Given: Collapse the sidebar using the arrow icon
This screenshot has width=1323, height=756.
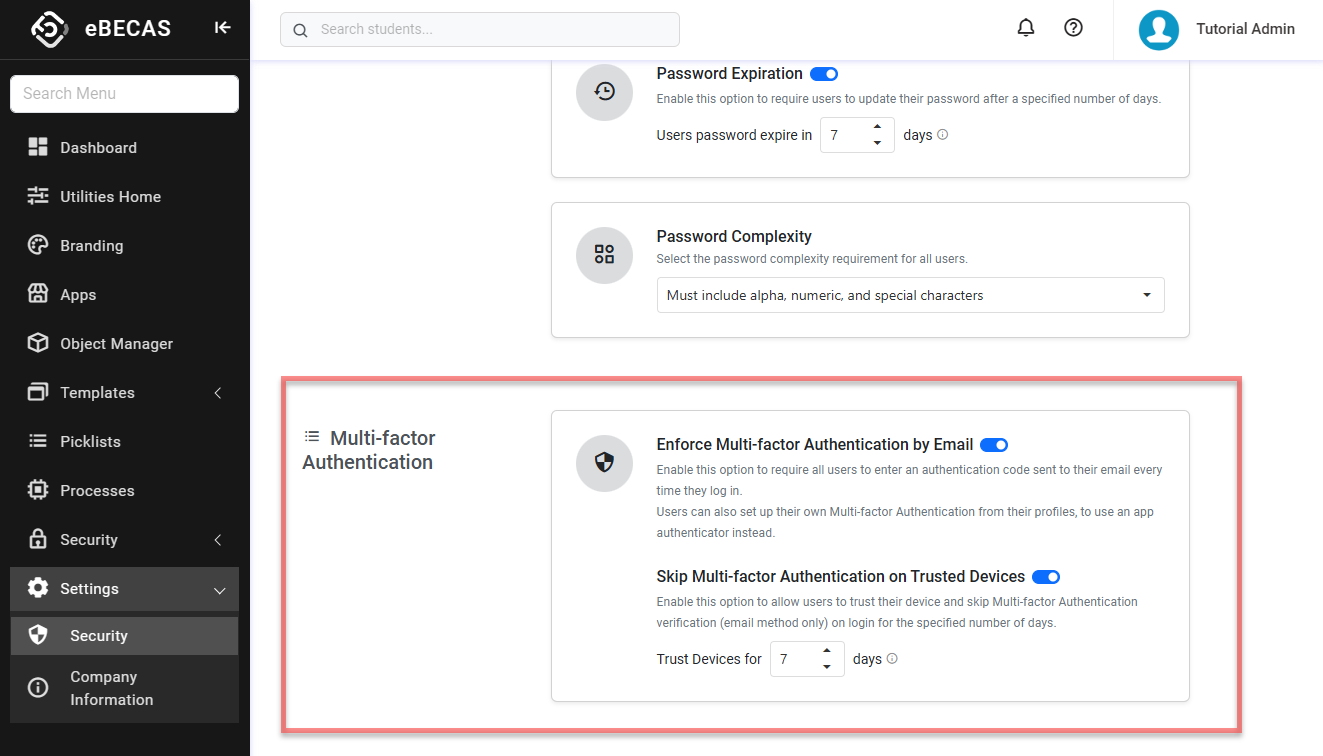Looking at the screenshot, I should pos(223,28).
